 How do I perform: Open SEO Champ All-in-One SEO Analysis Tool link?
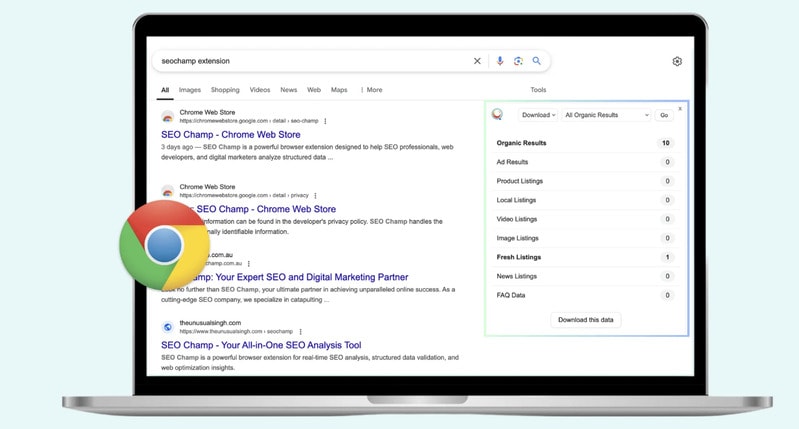(x=261, y=345)
